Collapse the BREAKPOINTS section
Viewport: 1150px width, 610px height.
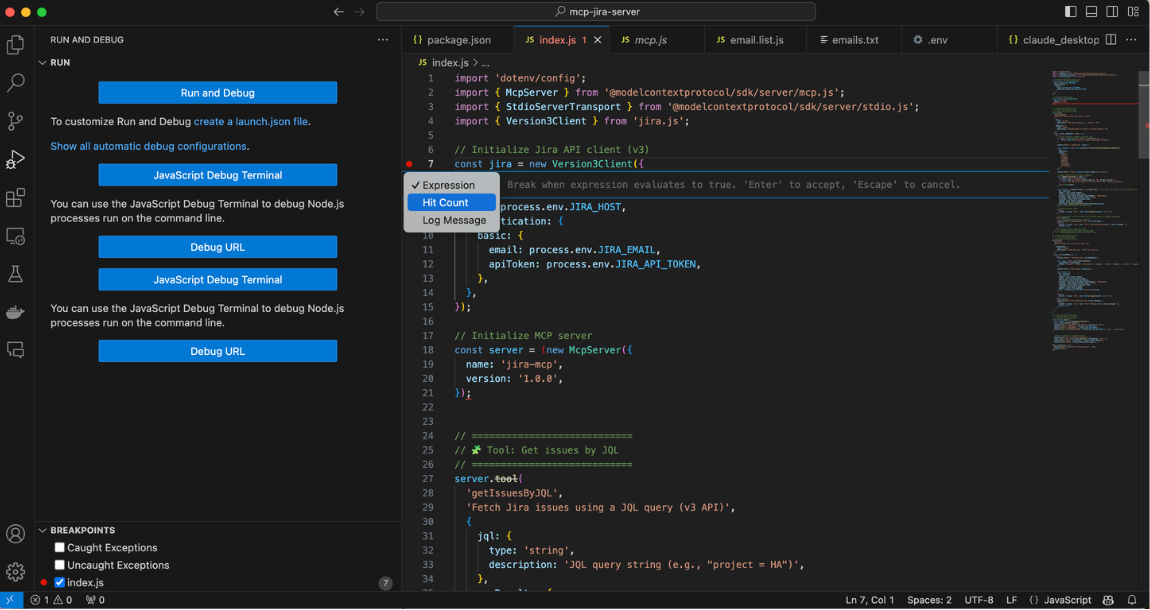tap(43, 530)
